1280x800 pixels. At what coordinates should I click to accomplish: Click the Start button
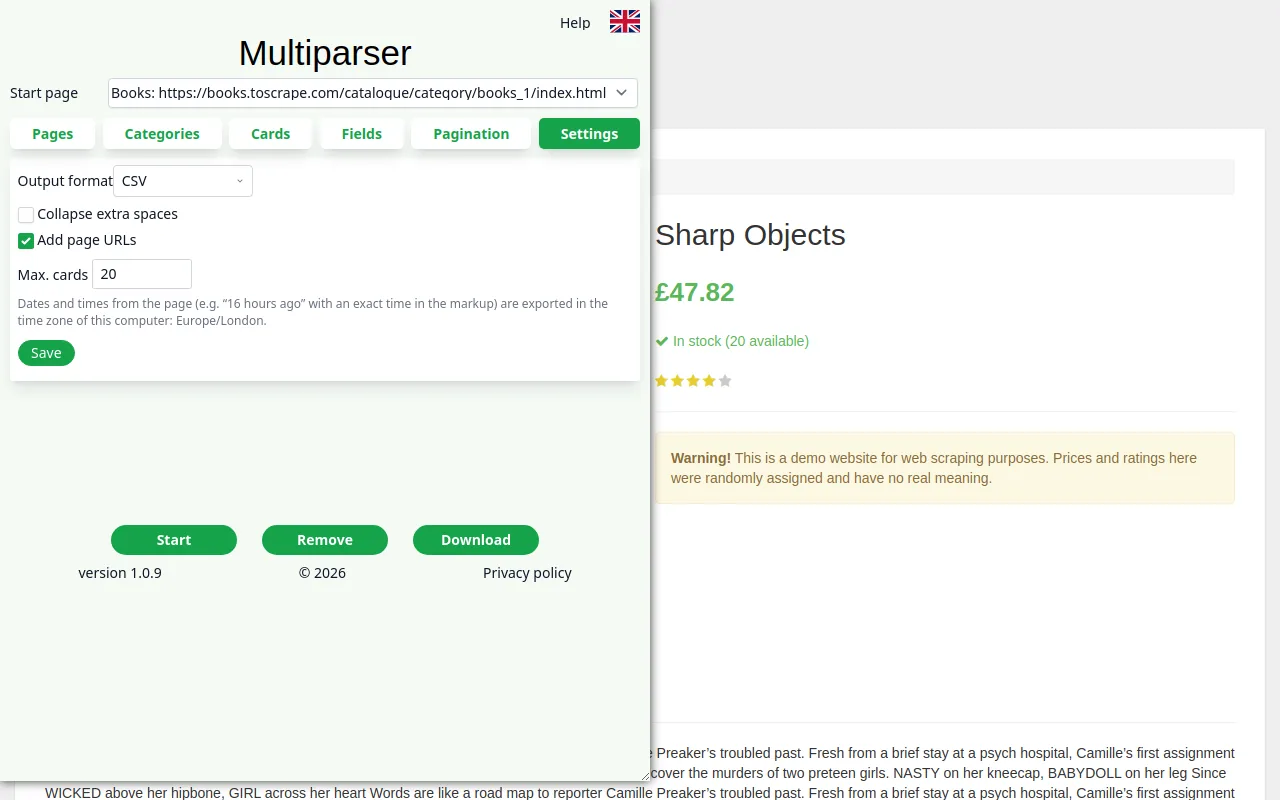(174, 540)
